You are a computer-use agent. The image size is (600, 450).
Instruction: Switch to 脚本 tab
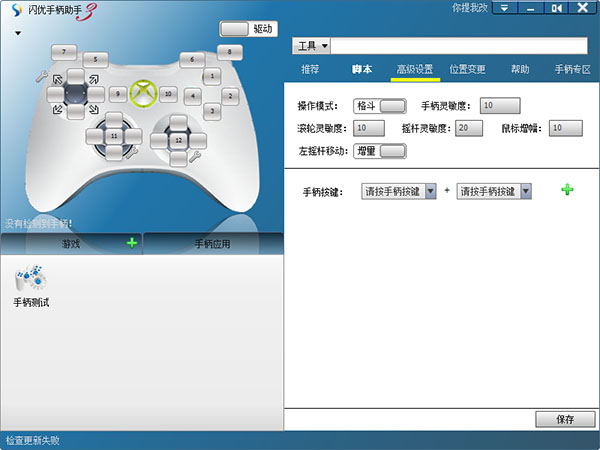click(x=362, y=69)
